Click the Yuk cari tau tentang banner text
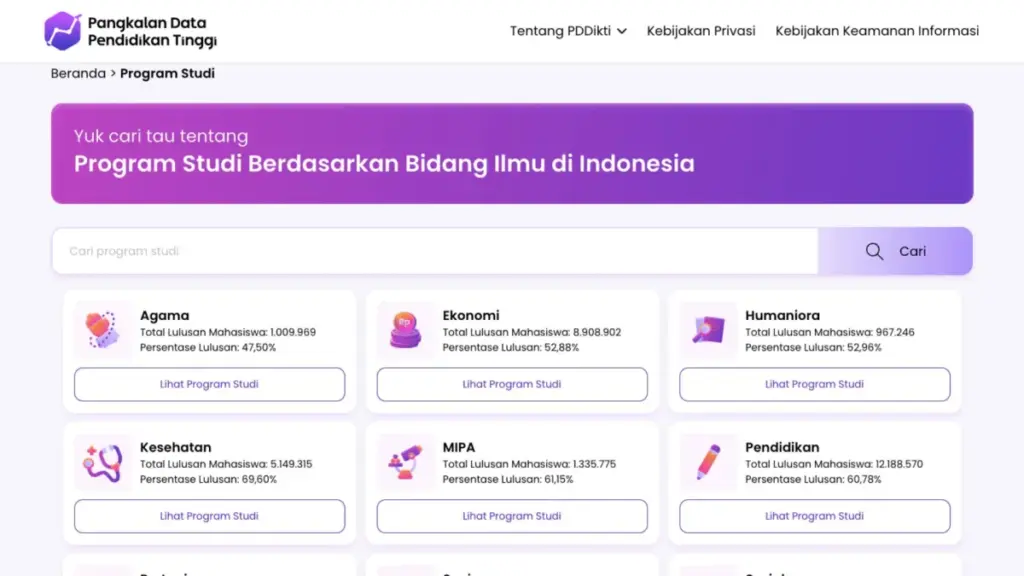Screen dimensions: 1024x576 click(x=161, y=136)
